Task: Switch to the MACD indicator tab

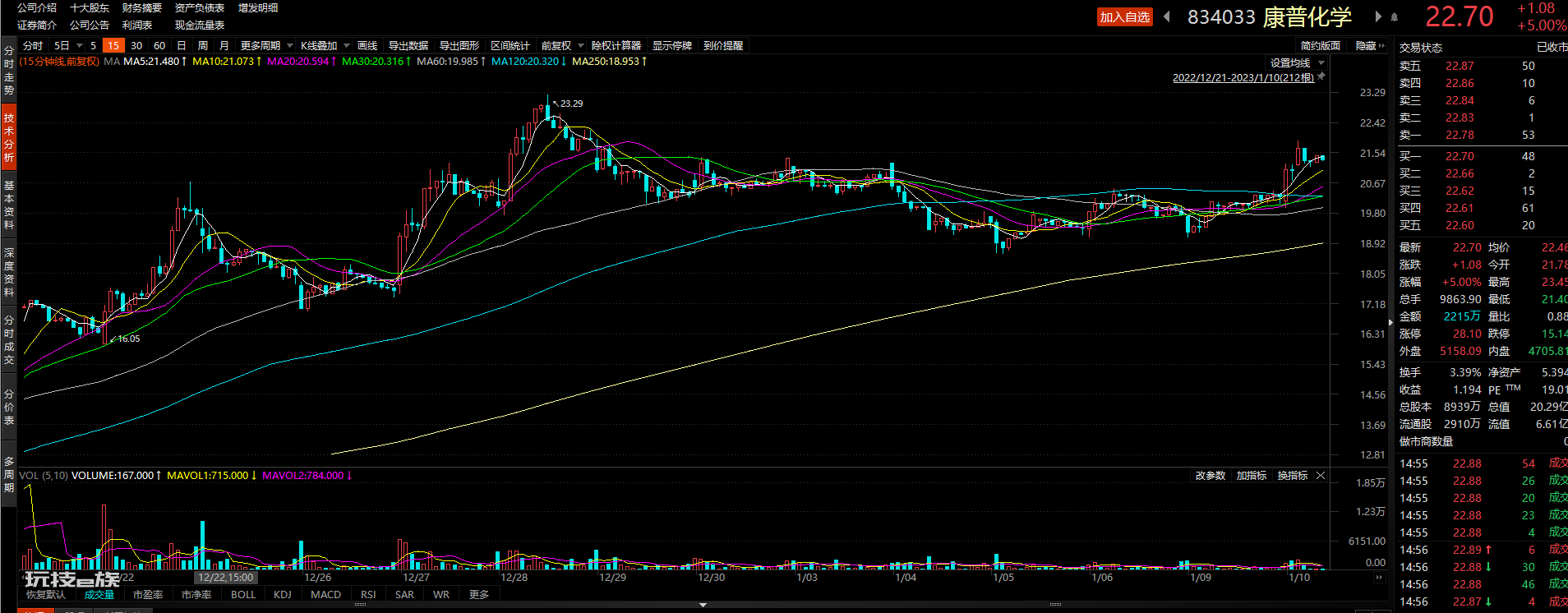Action: 325,595
